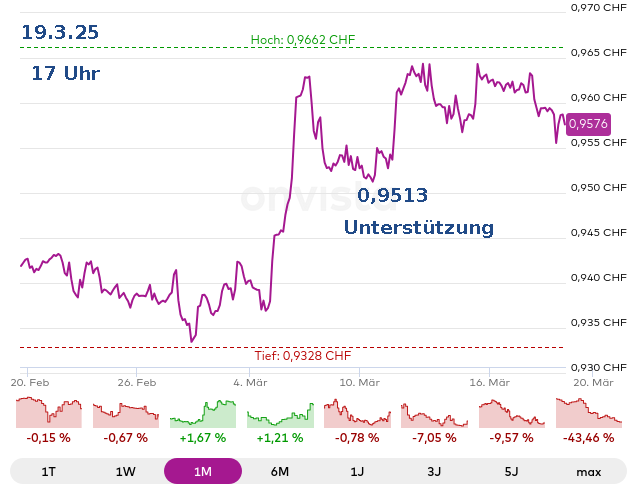Click the mini chart above -0,15 %

(49, 413)
